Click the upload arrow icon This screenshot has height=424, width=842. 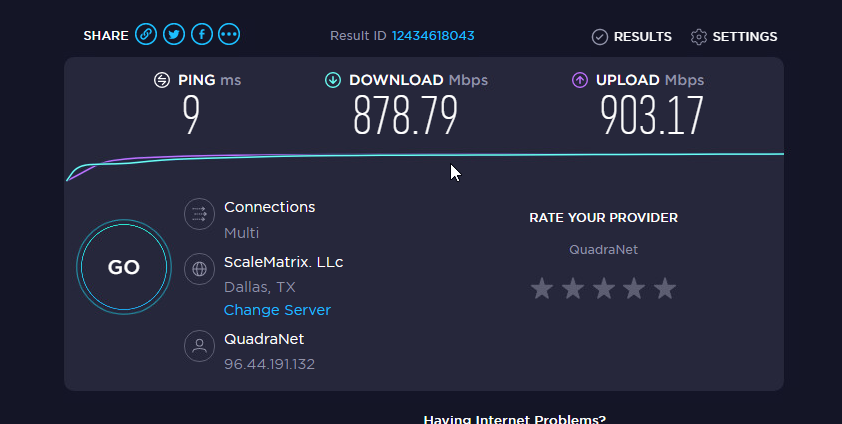[x=580, y=80]
